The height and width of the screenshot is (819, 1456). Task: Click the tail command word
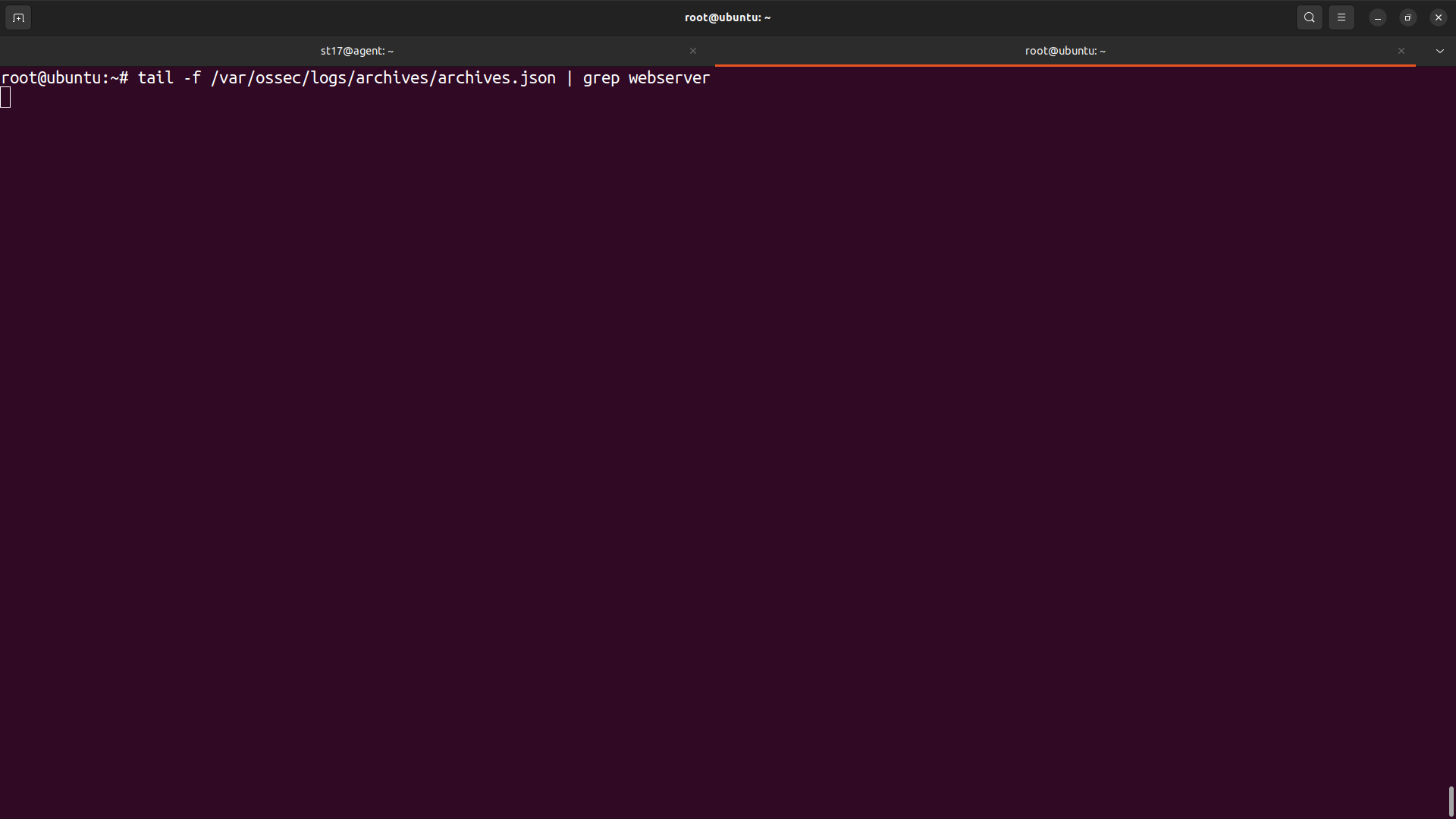(155, 78)
